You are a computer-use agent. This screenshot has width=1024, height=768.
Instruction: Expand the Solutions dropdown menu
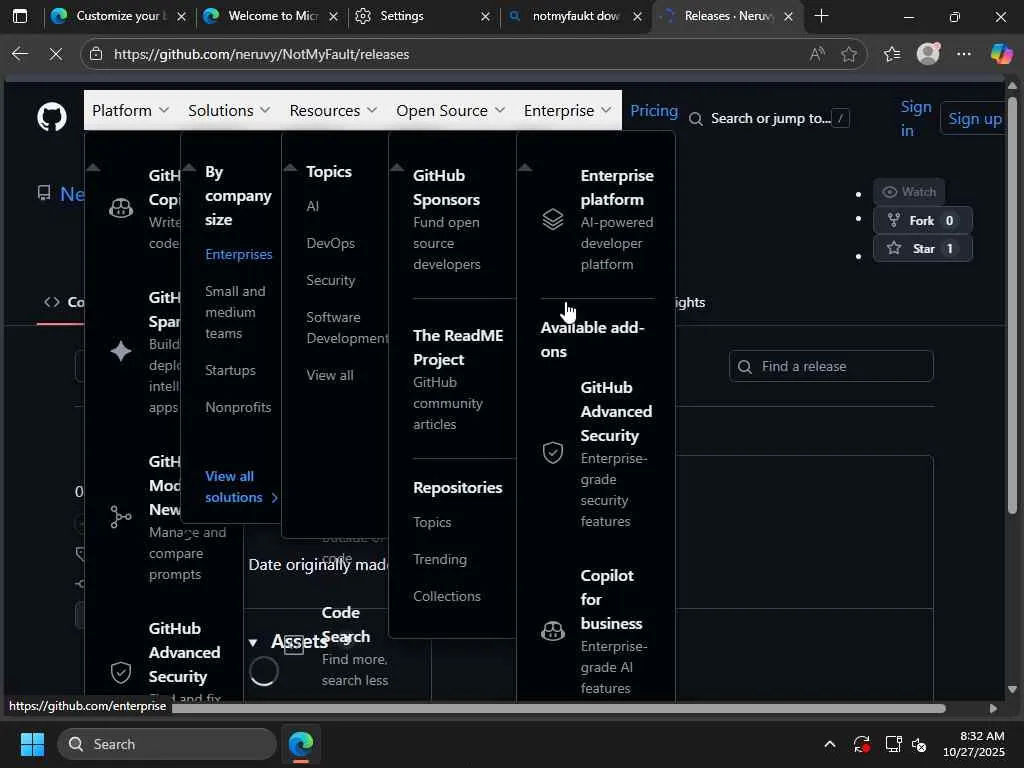[229, 110]
